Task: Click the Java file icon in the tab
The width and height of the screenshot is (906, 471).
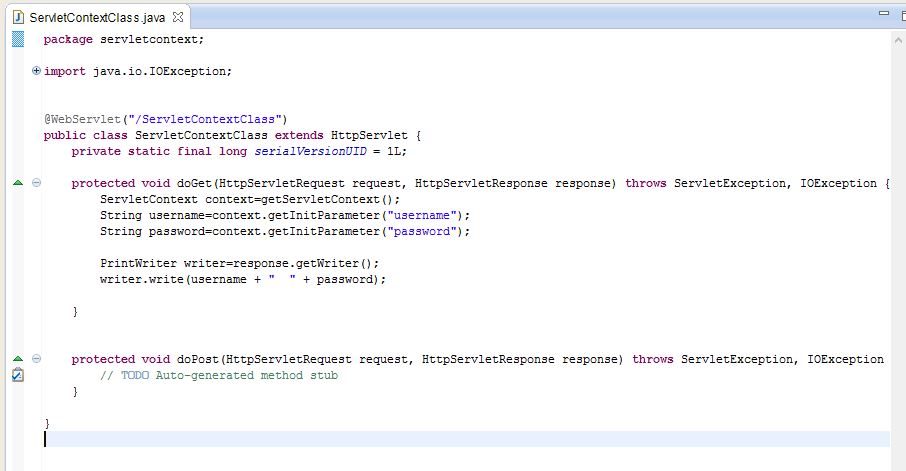Action: click(18, 18)
